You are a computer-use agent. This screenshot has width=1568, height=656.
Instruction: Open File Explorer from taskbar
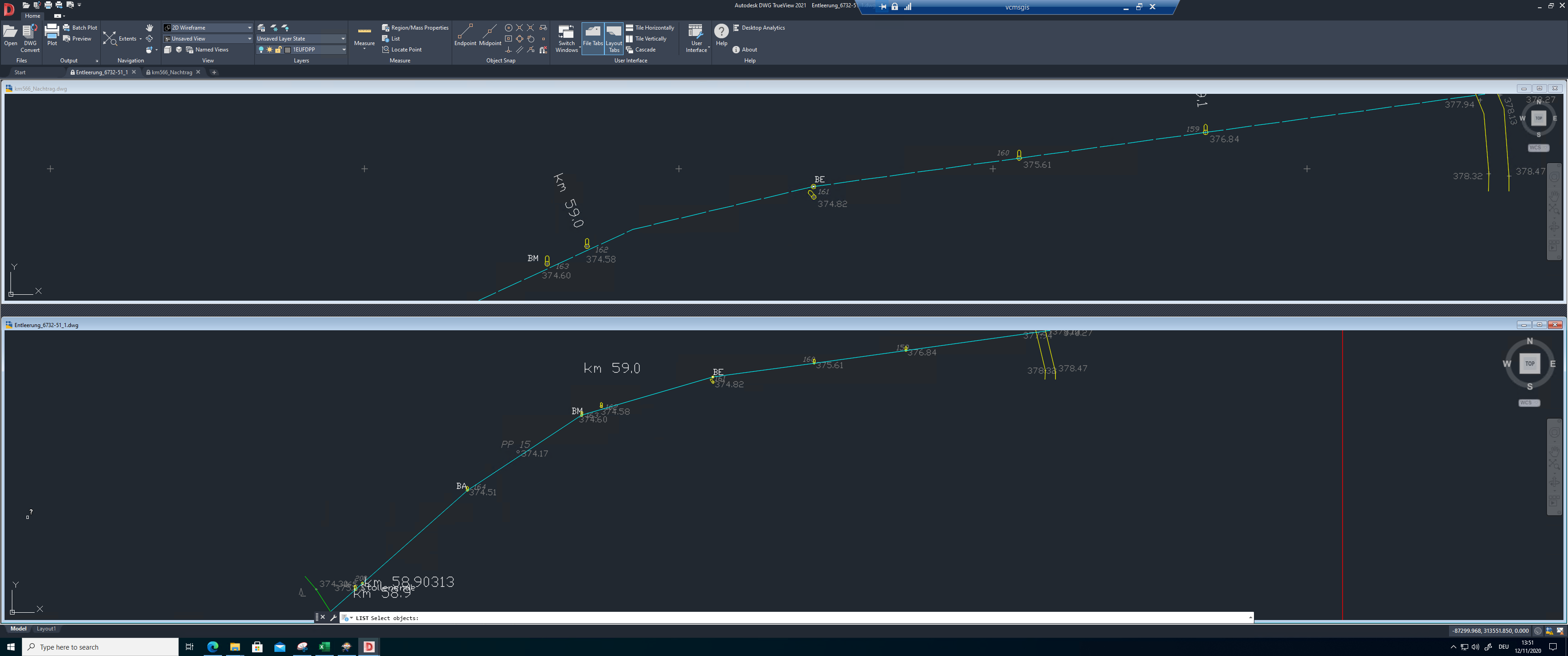pos(235,647)
